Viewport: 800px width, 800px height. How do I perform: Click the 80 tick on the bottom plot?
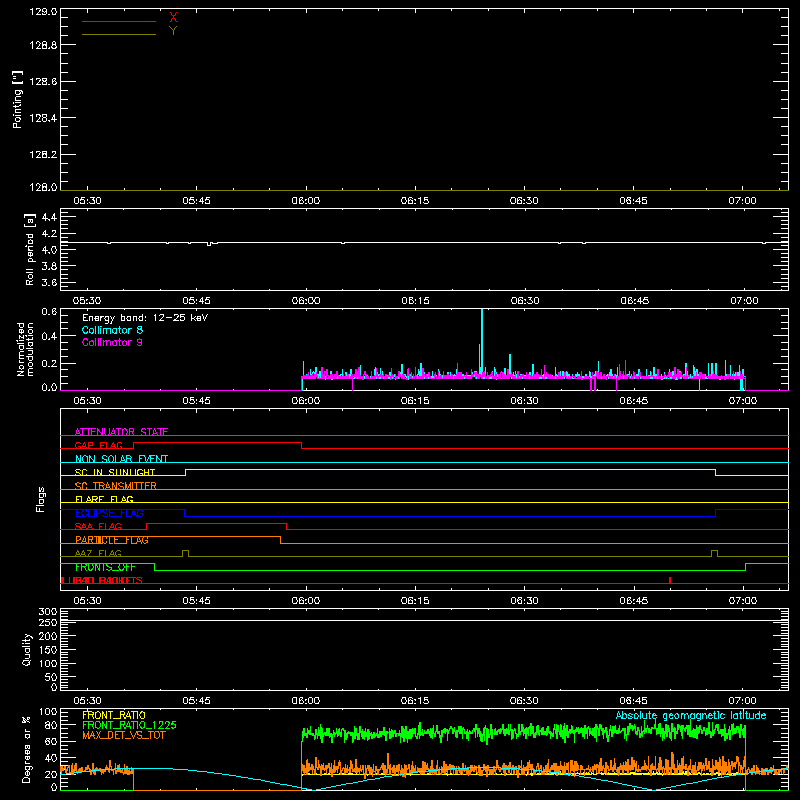pyautogui.click(x=52, y=725)
